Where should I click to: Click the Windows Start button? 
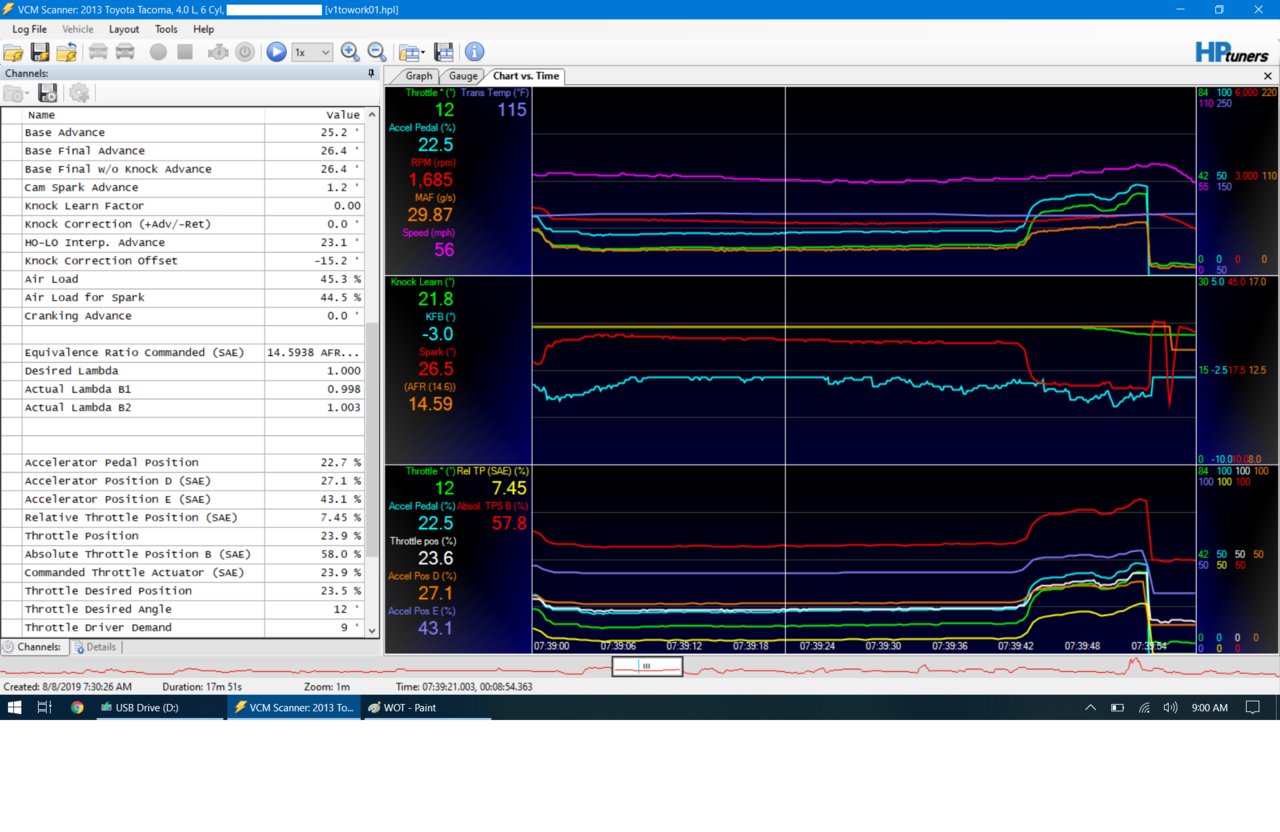point(15,707)
